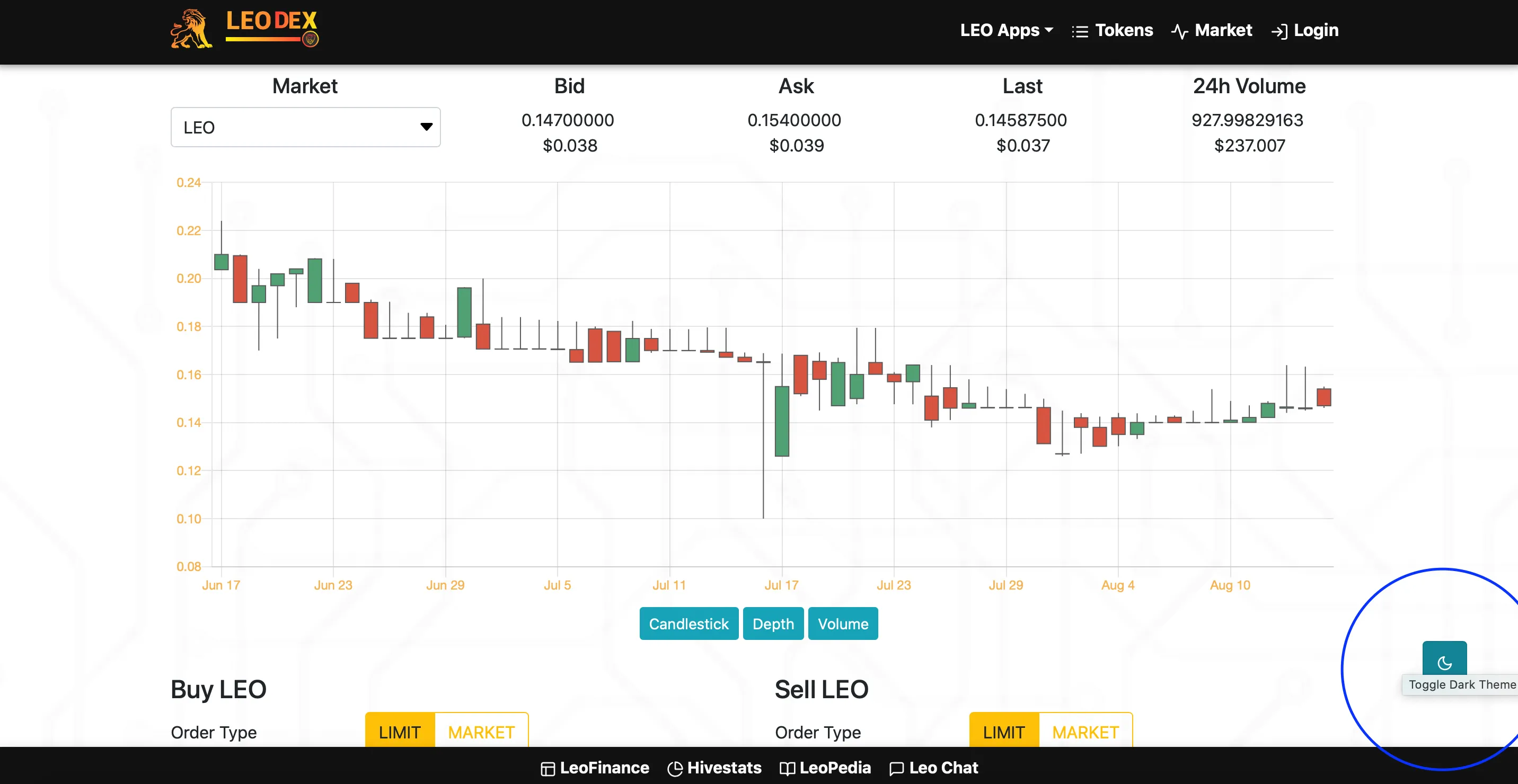The height and width of the screenshot is (784, 1518).
Task: Click the Jun 17 date axis label
Action: pyautogui.click(x=221, y=585)
